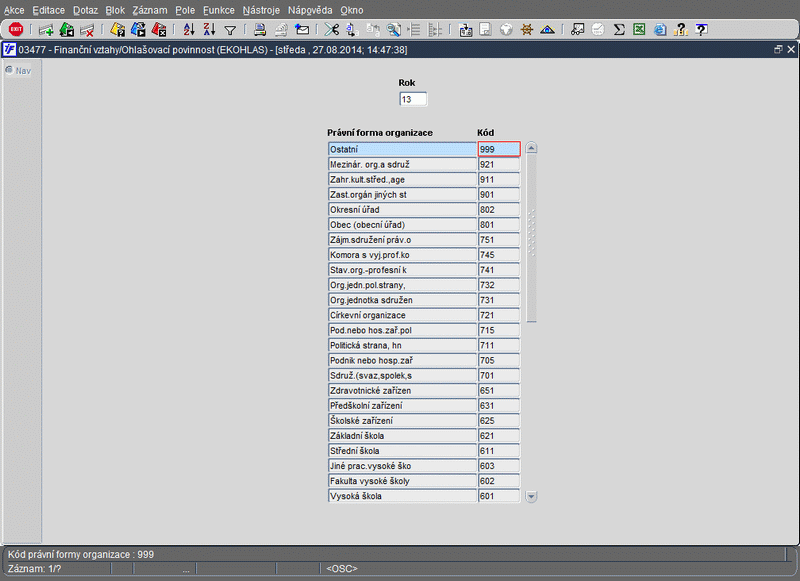Click the copy field icon after scissors
The height and width of the screenshot is (581, 800).
[x=352, y=30]
